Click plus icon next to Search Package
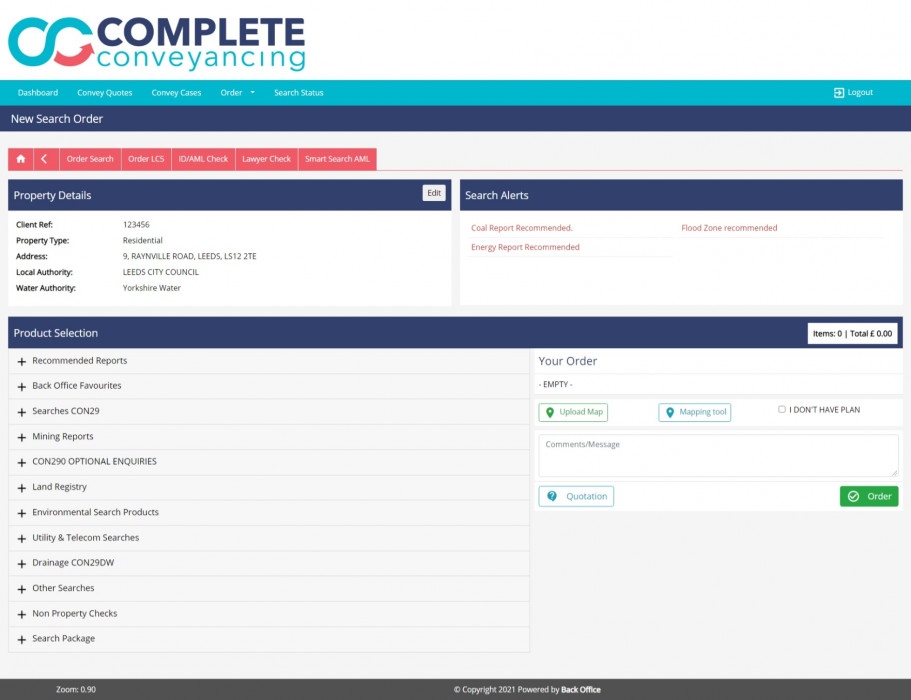The height and width of the screenshot is (700, 911). [22, 639]
